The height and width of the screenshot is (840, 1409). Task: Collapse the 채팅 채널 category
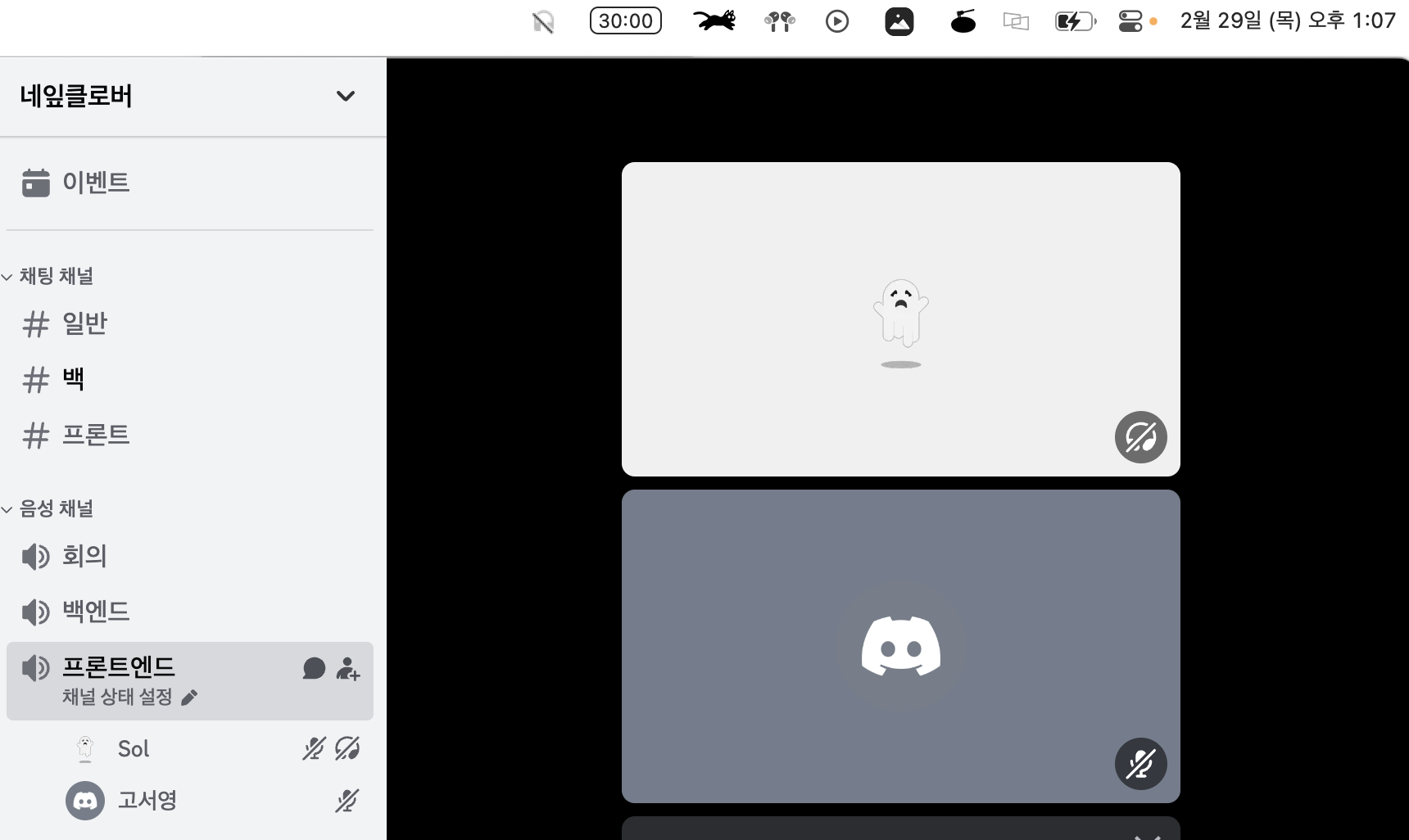pyautogui.click(x=49, y=277)
